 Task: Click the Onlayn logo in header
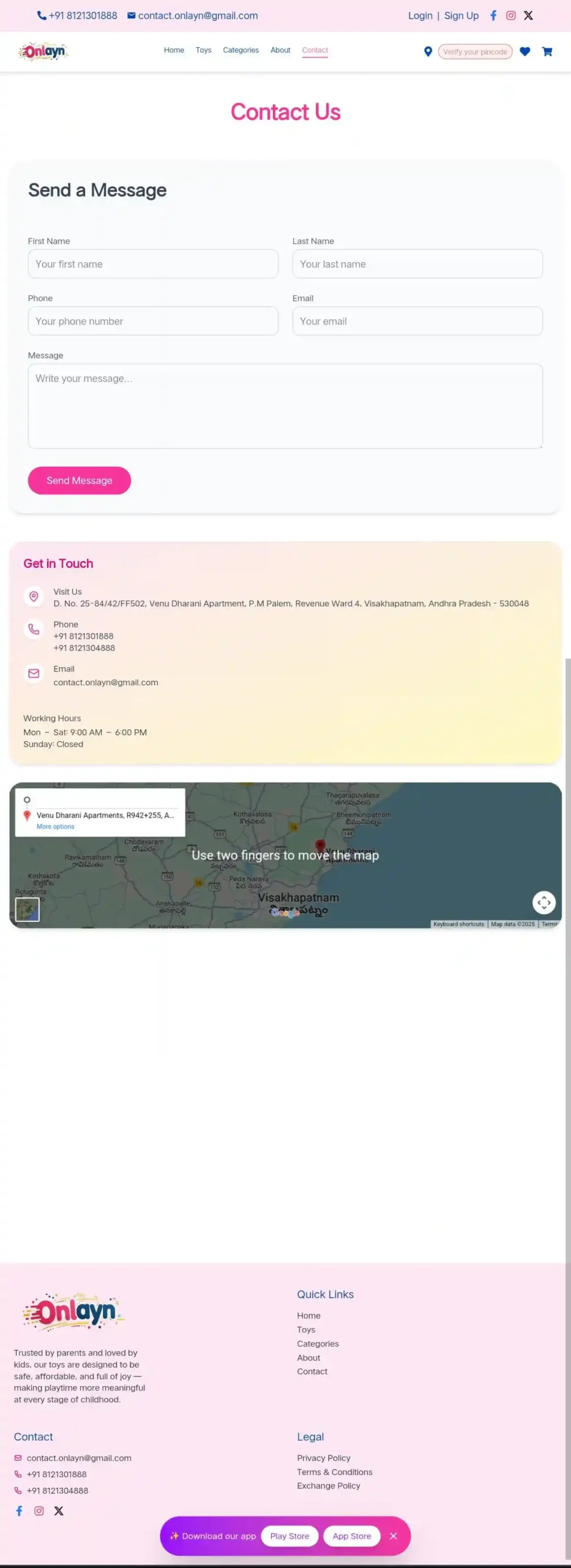point(43,51)
